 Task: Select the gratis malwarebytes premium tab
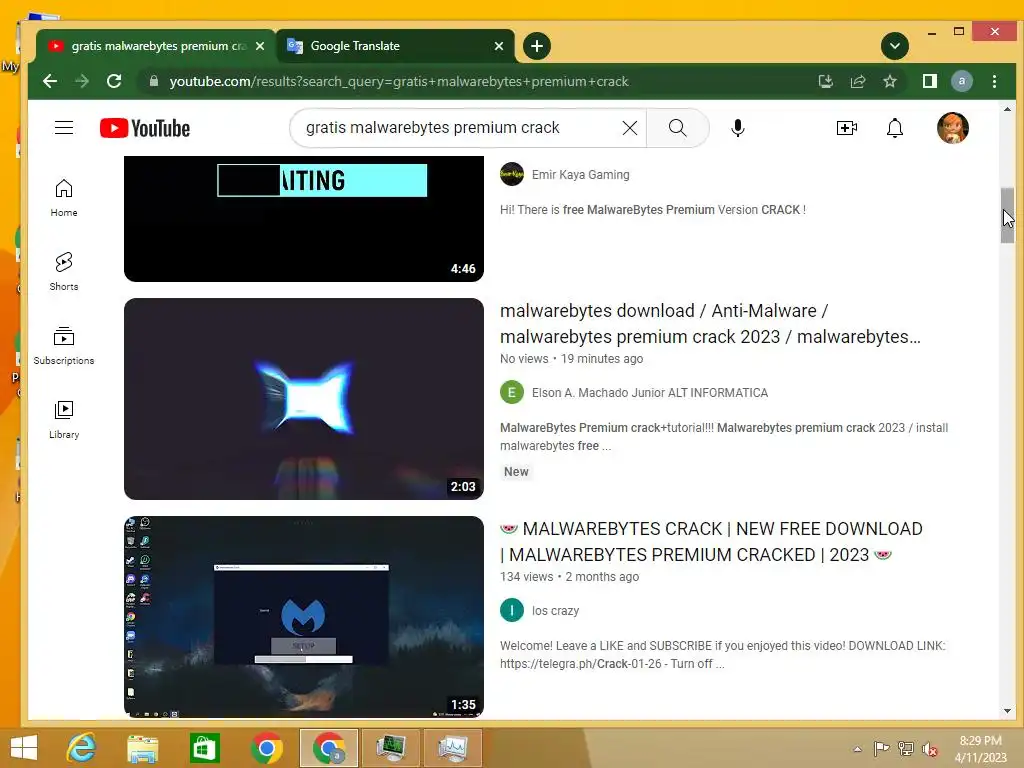pyautogui.click(x=155, y=46)
